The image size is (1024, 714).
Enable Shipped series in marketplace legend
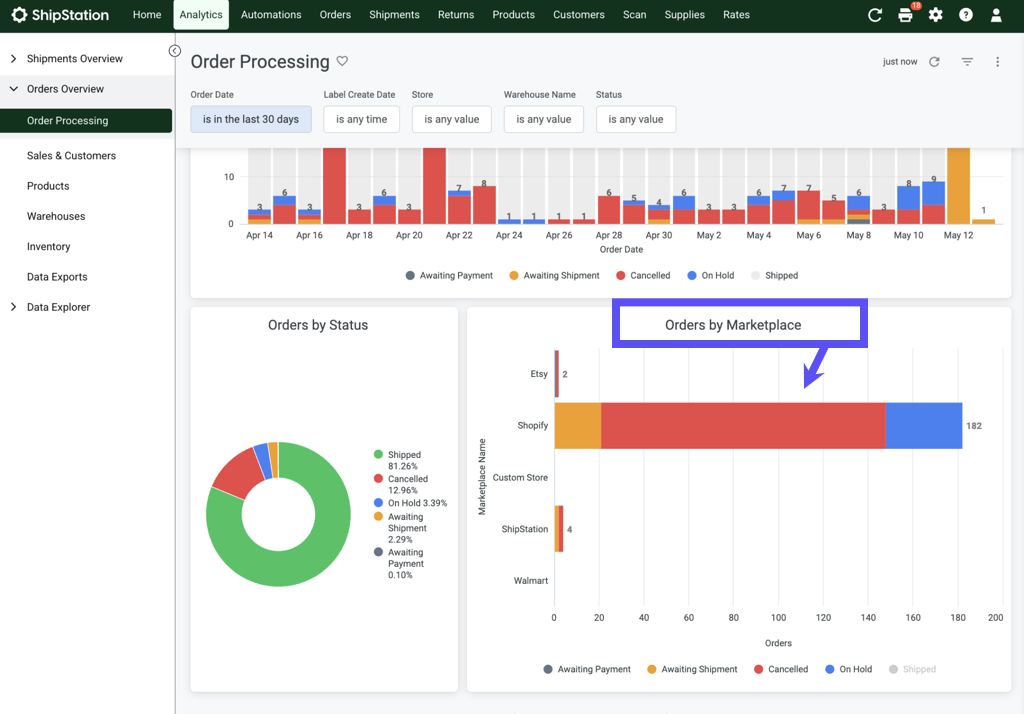(912, 670)
